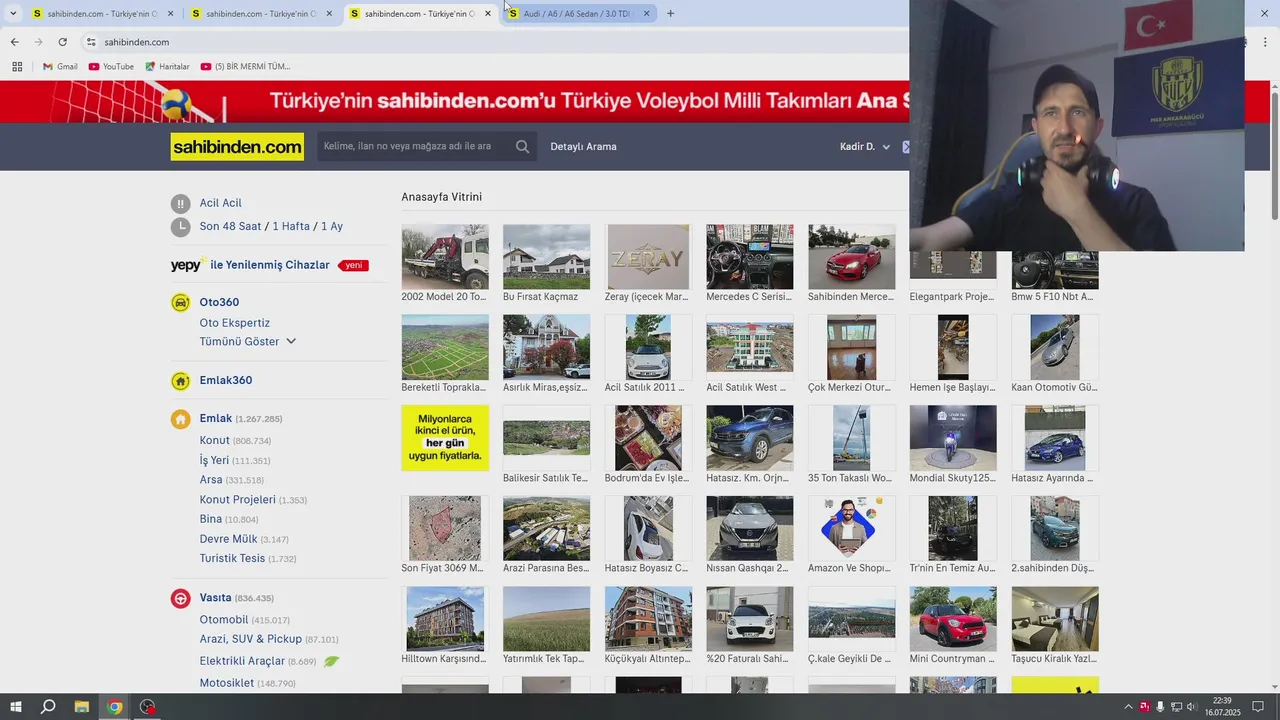
Task: Click the red recording app taskbar icon
Action: (x=148, y=707)
